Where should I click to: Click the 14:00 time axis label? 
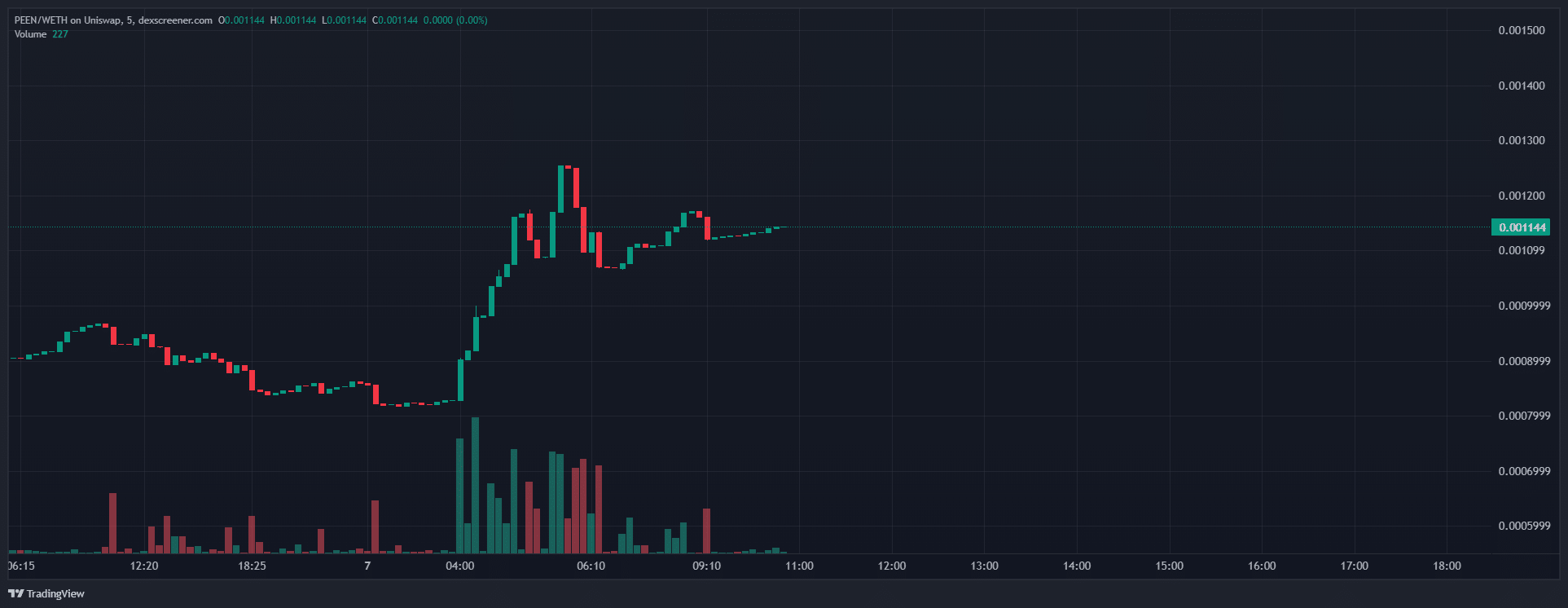coord(1077,566)
